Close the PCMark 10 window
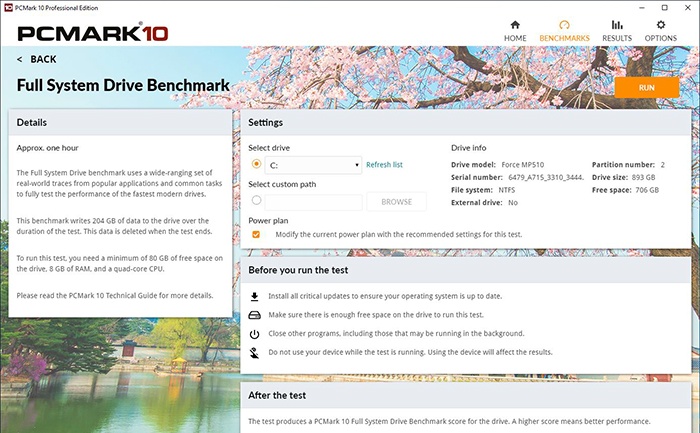700x433 pixels. 688,8
